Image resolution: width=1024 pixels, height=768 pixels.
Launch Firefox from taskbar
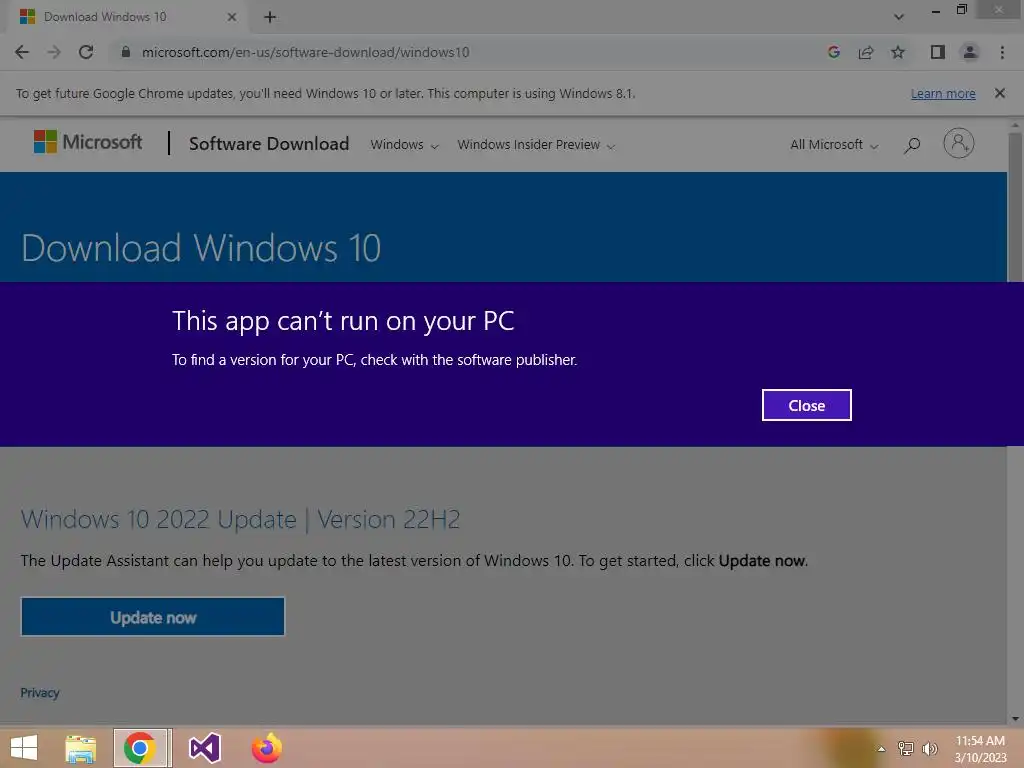point(266,748)
